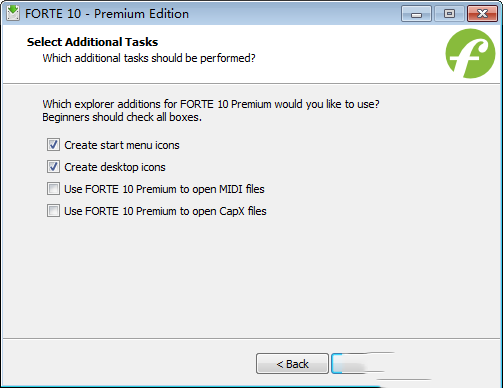The image size is (503, 388).
Task: Click the 'Which additional tasks should be performed?' subtitle
Action: tap(149, 58)
